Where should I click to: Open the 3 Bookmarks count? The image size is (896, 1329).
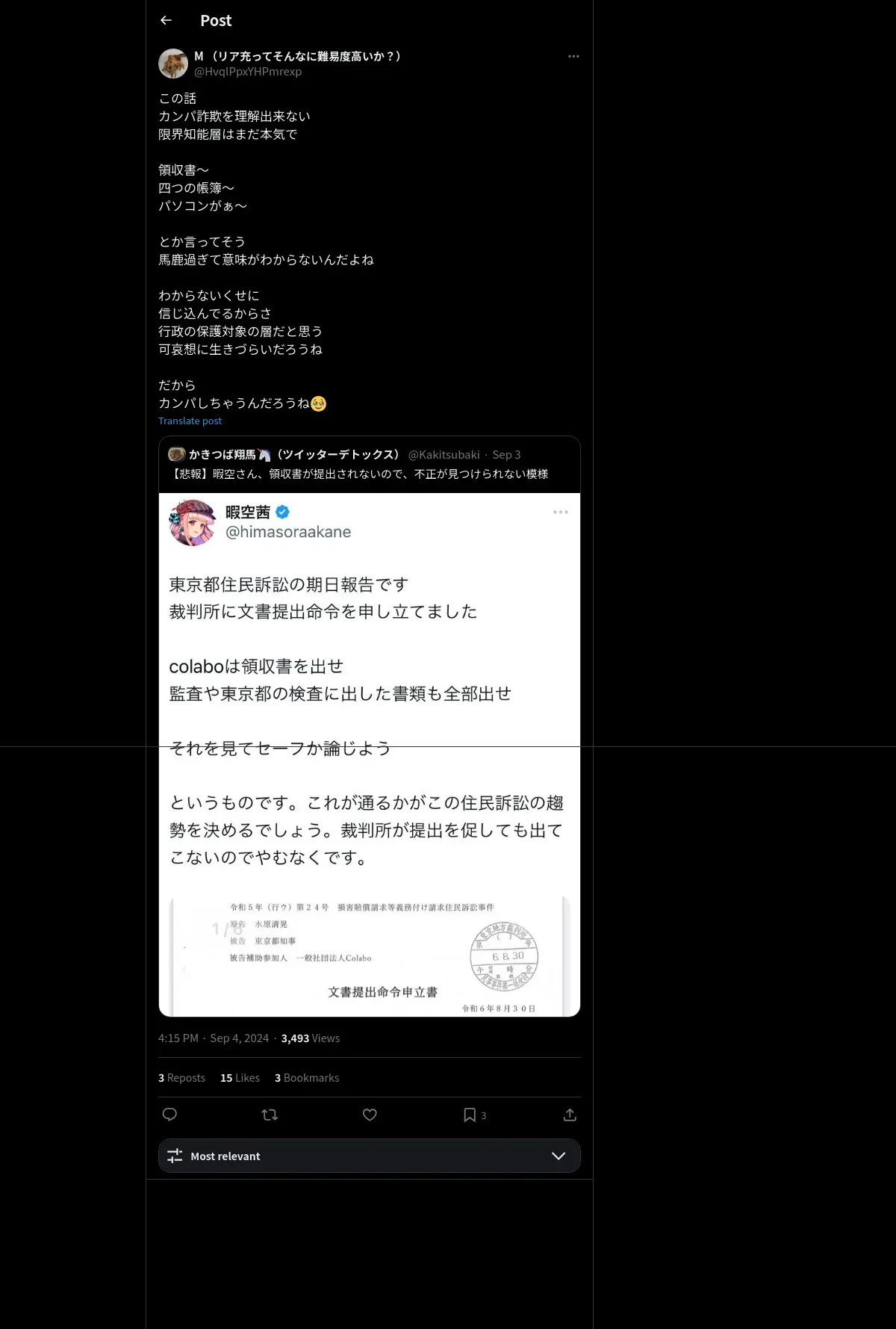pyautogui.click(x=307, y=1077)
